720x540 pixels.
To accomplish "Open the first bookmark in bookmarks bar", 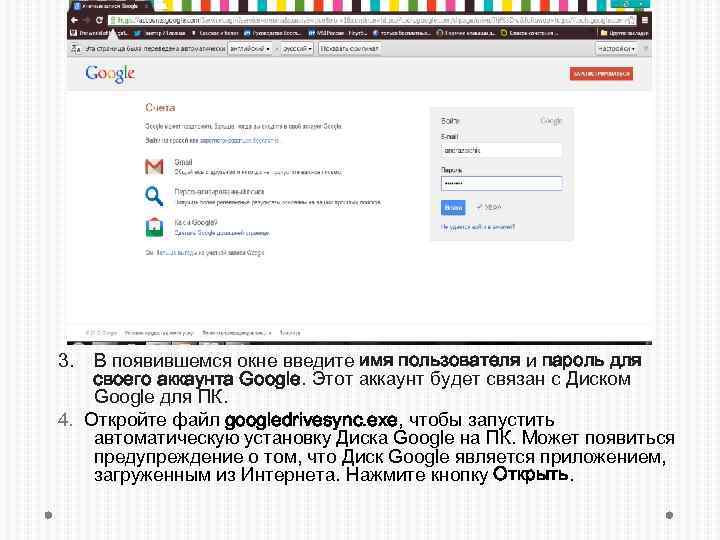I will click(99, 33).
